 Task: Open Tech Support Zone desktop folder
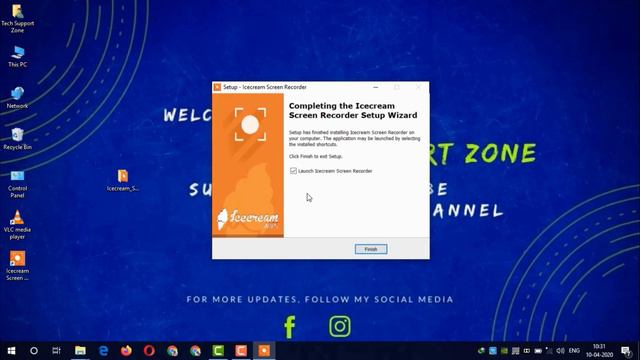tap(17, 19)
